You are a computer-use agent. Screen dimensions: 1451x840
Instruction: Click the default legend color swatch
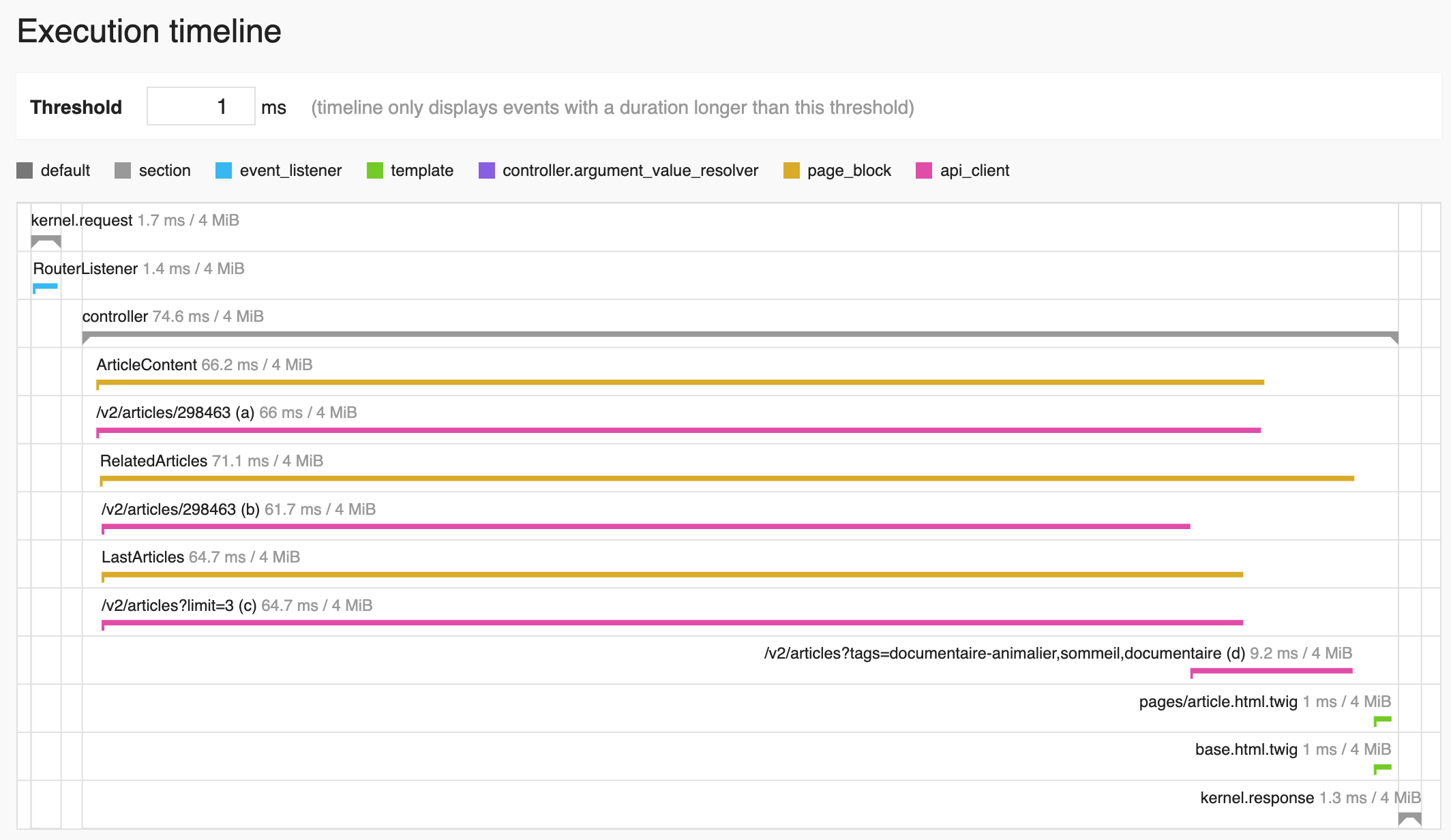coord(25,170)
